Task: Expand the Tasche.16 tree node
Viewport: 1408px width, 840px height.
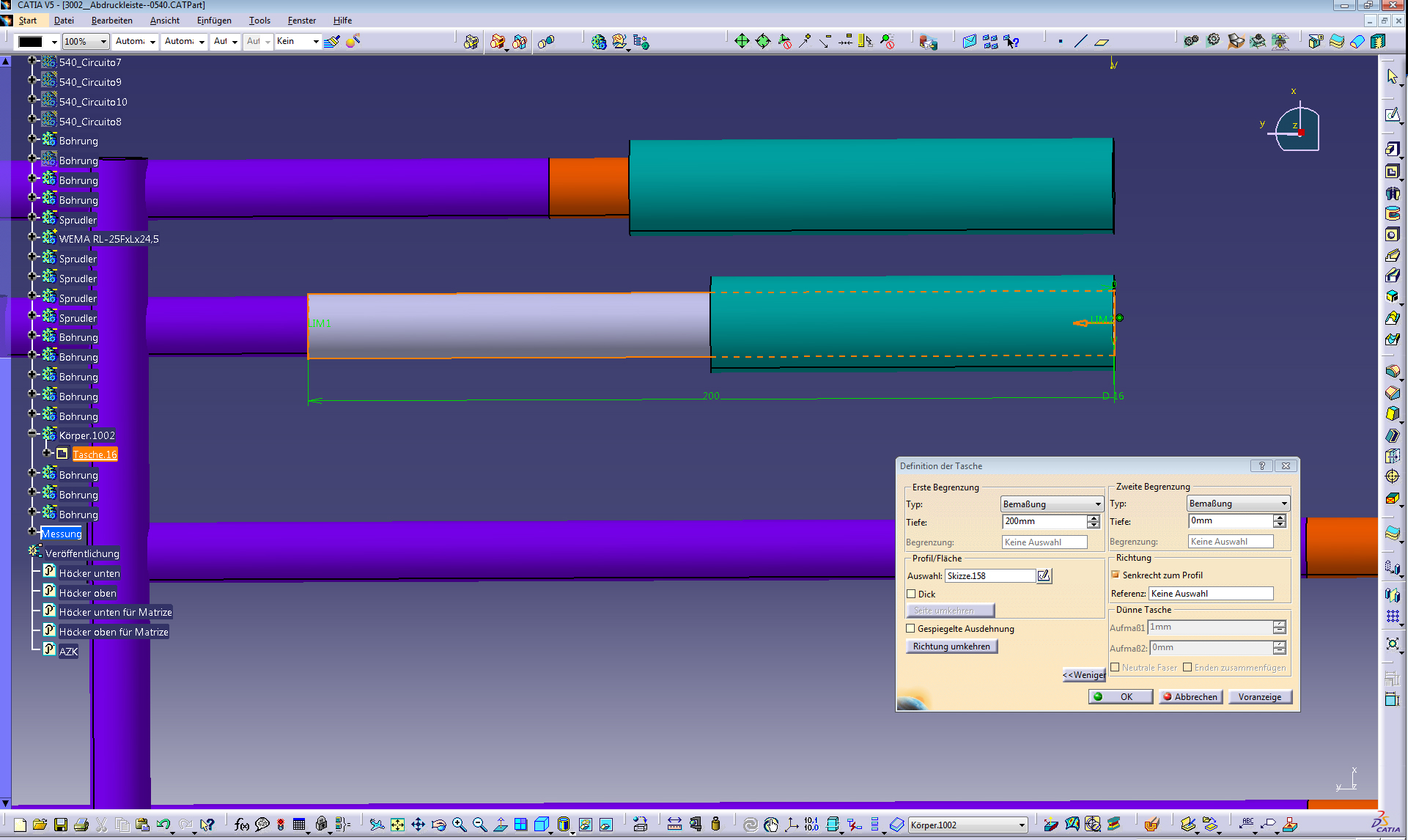Action: click(x=47, y=453)
